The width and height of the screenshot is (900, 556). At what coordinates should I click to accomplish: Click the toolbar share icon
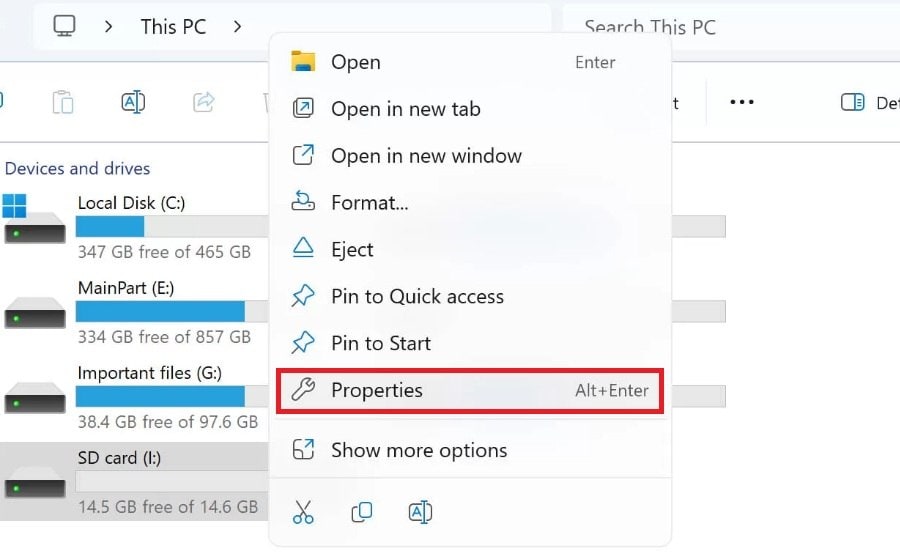[x=204, y=102]
